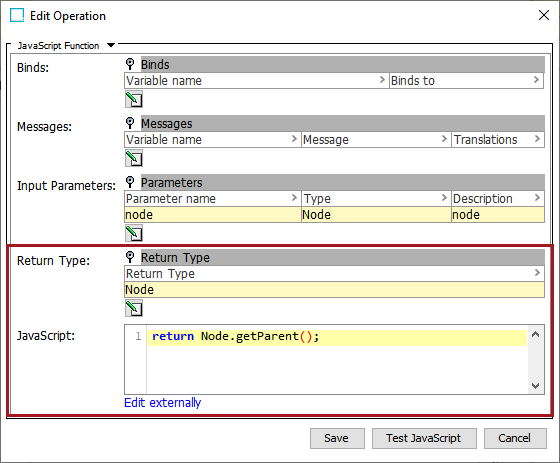Image resolution: width=560 pixels, height=463 pixels.
Task: Expand the Parameter name column arrow
Action: tap(294, 198)
